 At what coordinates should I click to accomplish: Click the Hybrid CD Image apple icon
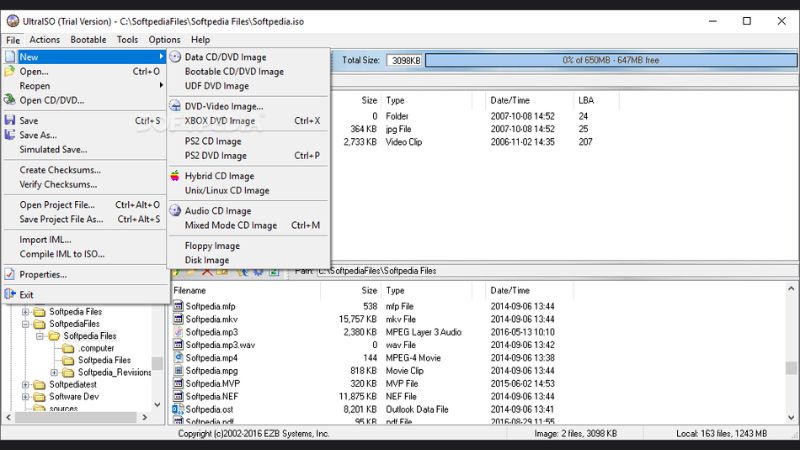coord(175,176)
